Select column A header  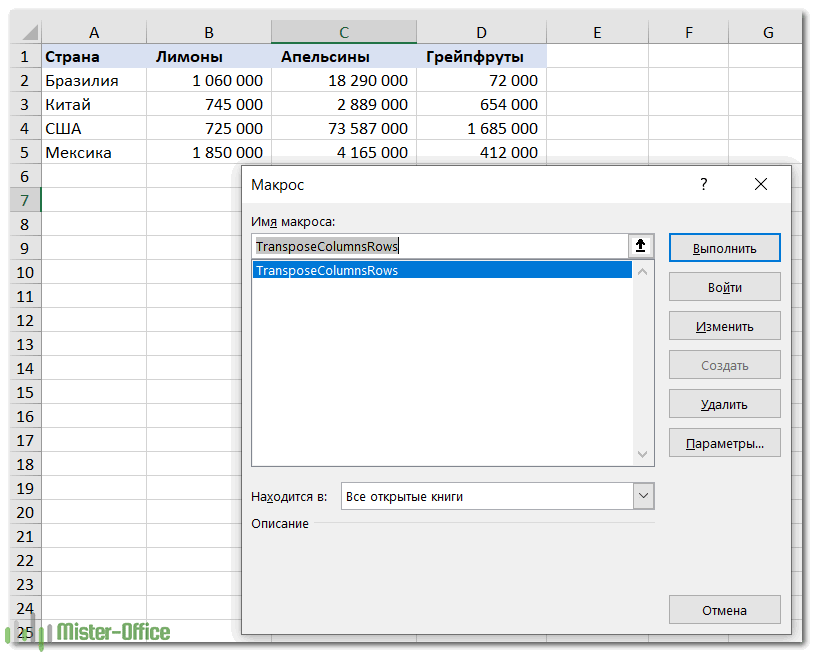[x=94, y=33]
